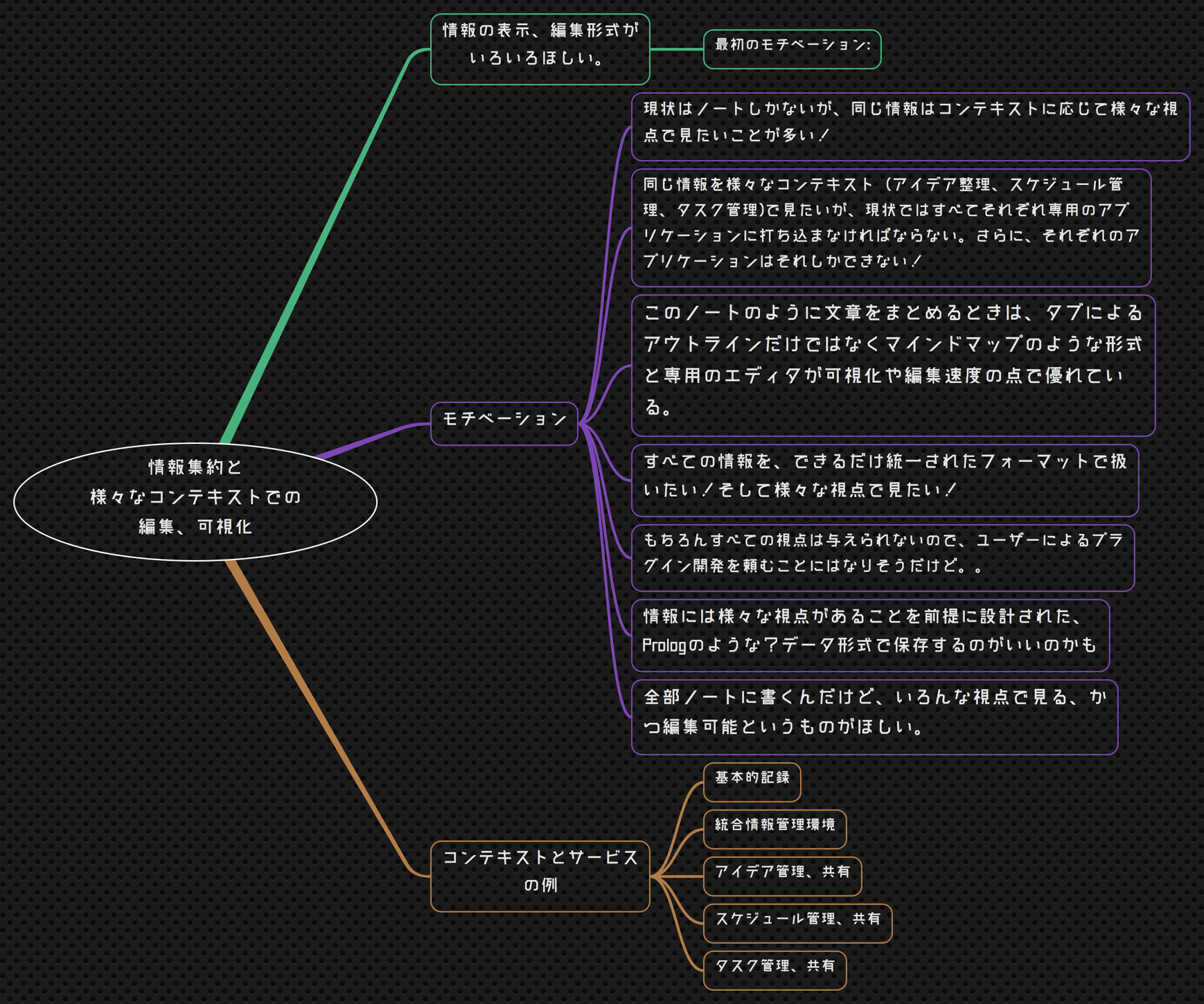Select the 統合情報管理環境 leaf node
Screen dimensions: 1204x1004
click(775, 830)
